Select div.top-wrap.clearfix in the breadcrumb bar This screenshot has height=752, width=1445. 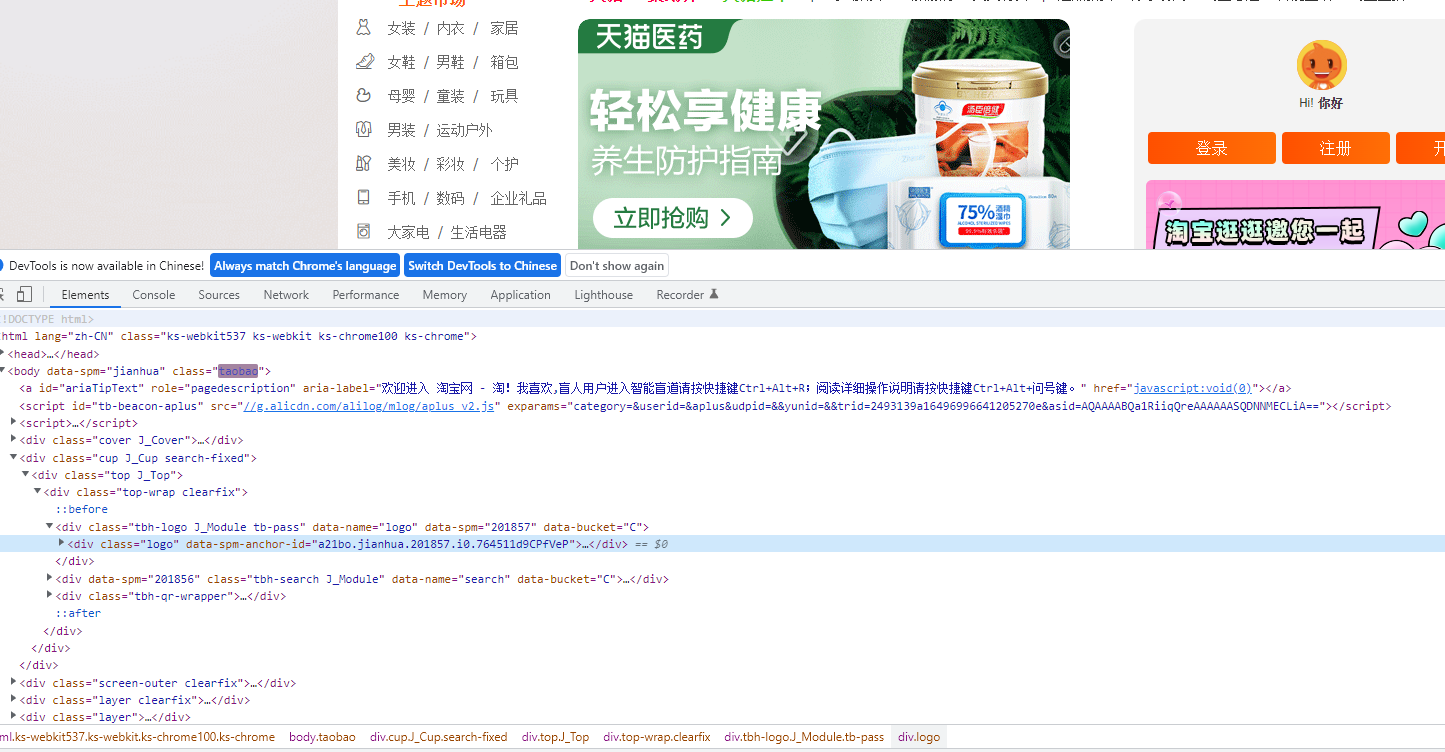pyautogui.click(x=657, y=737)
